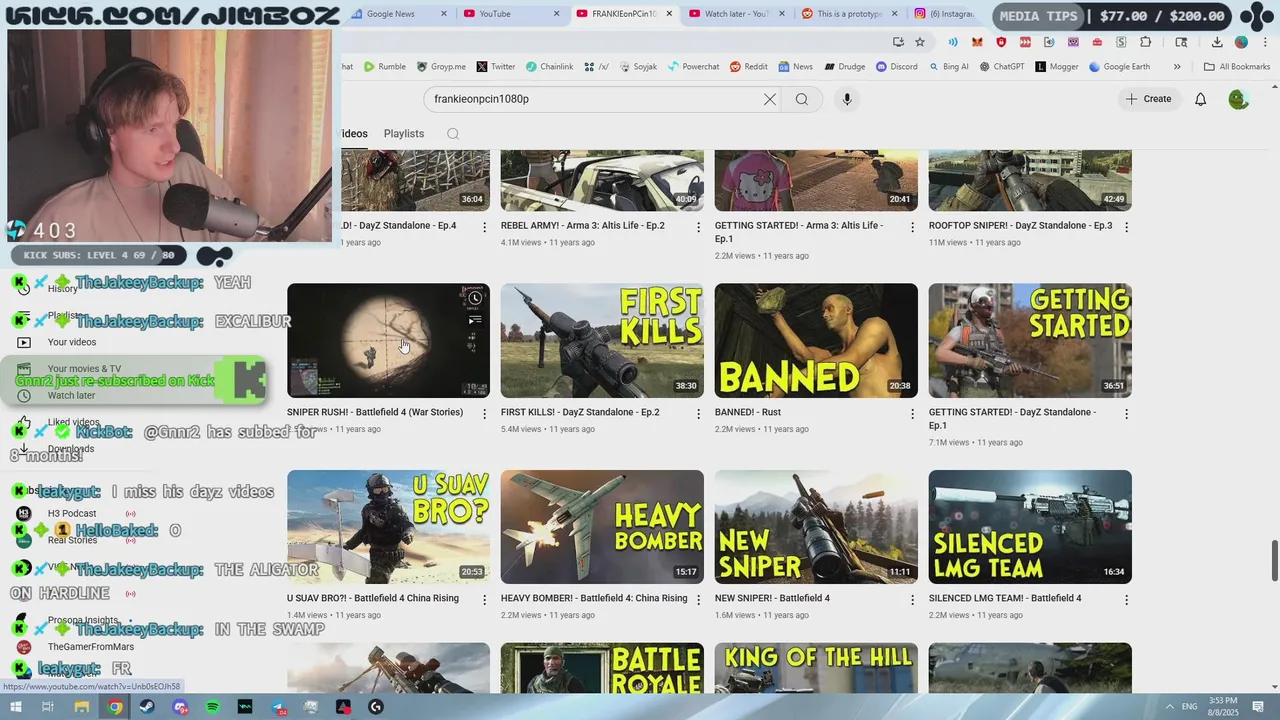This screenshot has height=720, width=1280.
Task: Open the Chainlink bookmark
Action: pos(549,67)
